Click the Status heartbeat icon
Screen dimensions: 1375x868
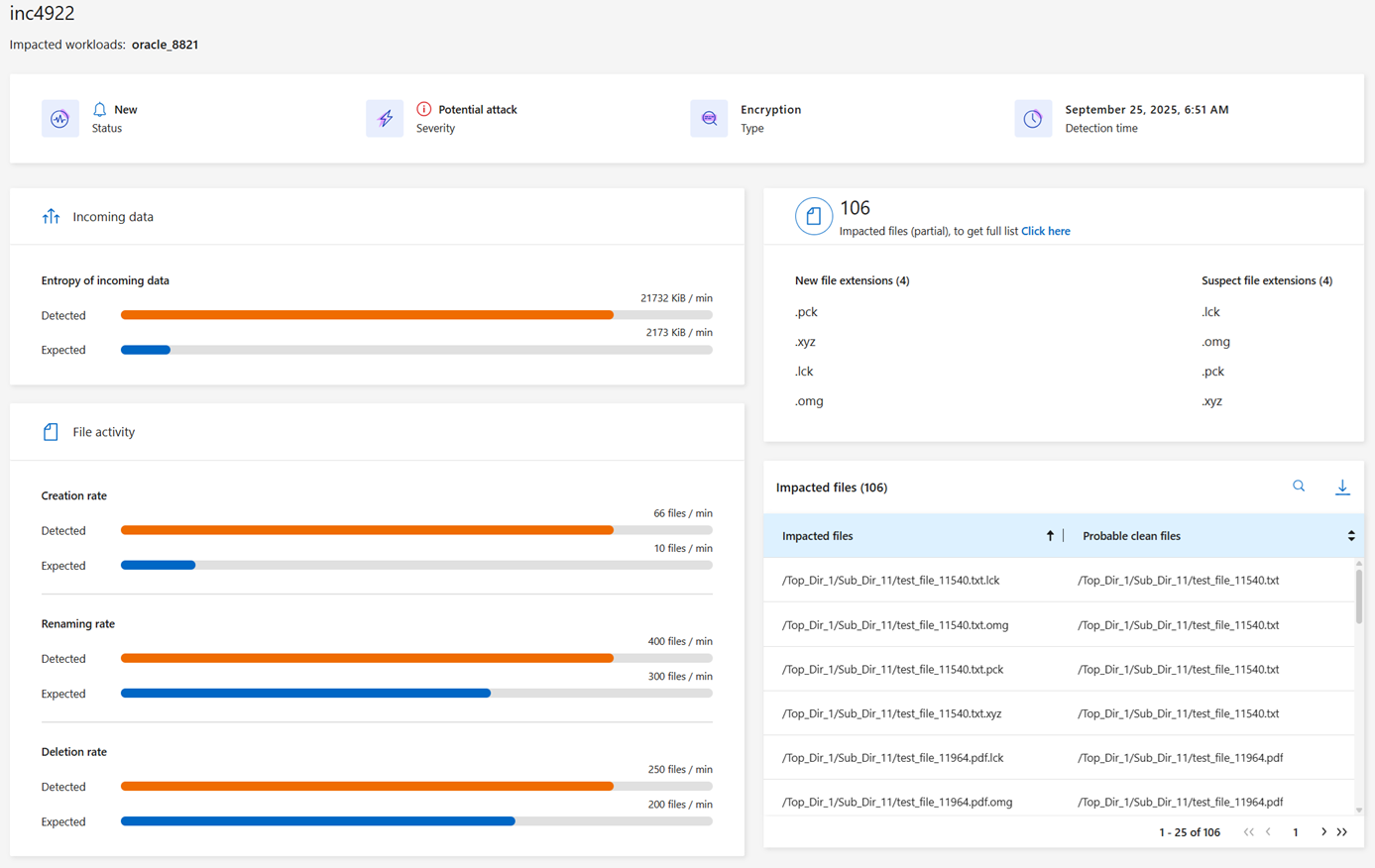pyautogui.click(x=59, y=119)
